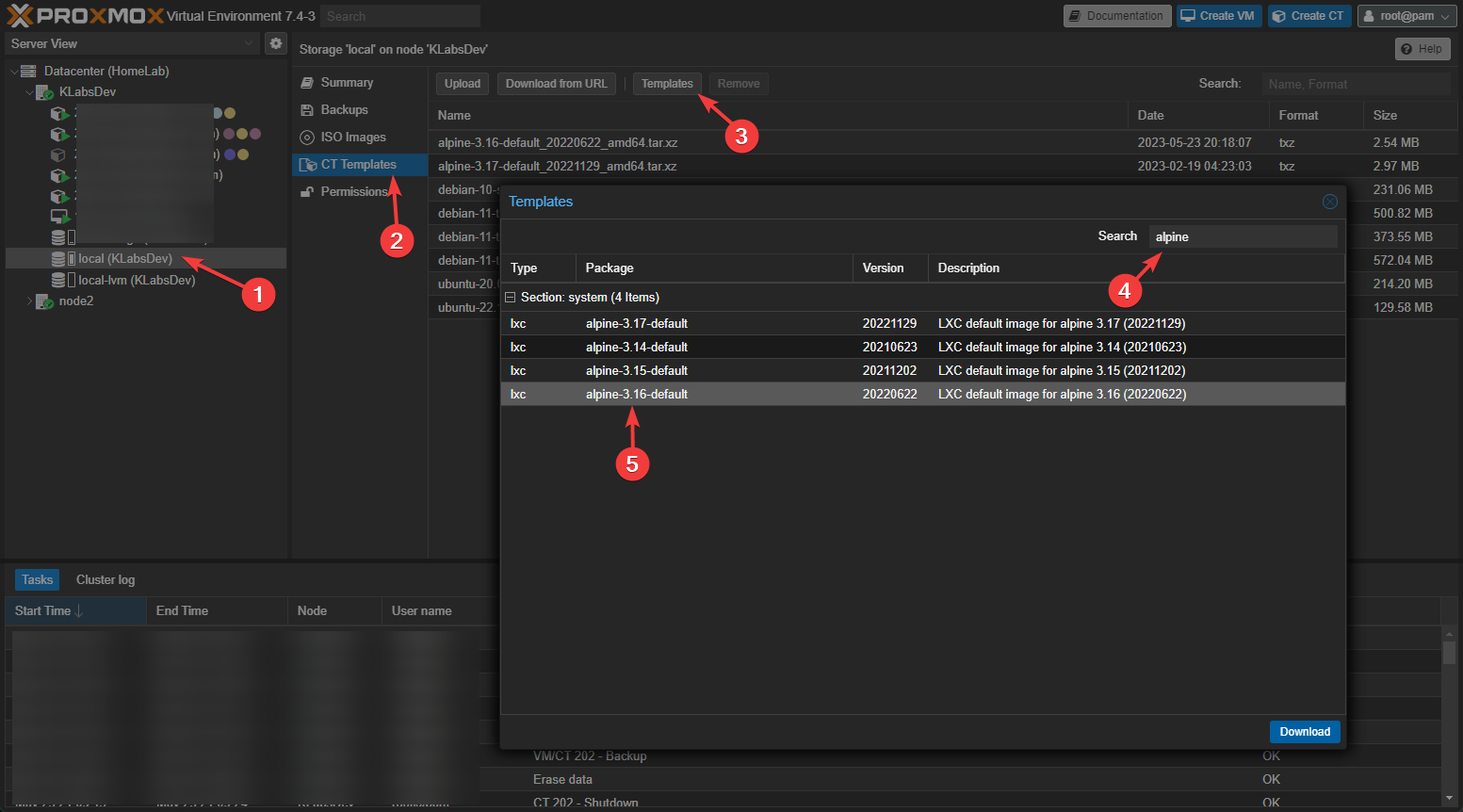Select the local (KLabsDev) storage
The image size is (1463, 812).
coord(125,258)
